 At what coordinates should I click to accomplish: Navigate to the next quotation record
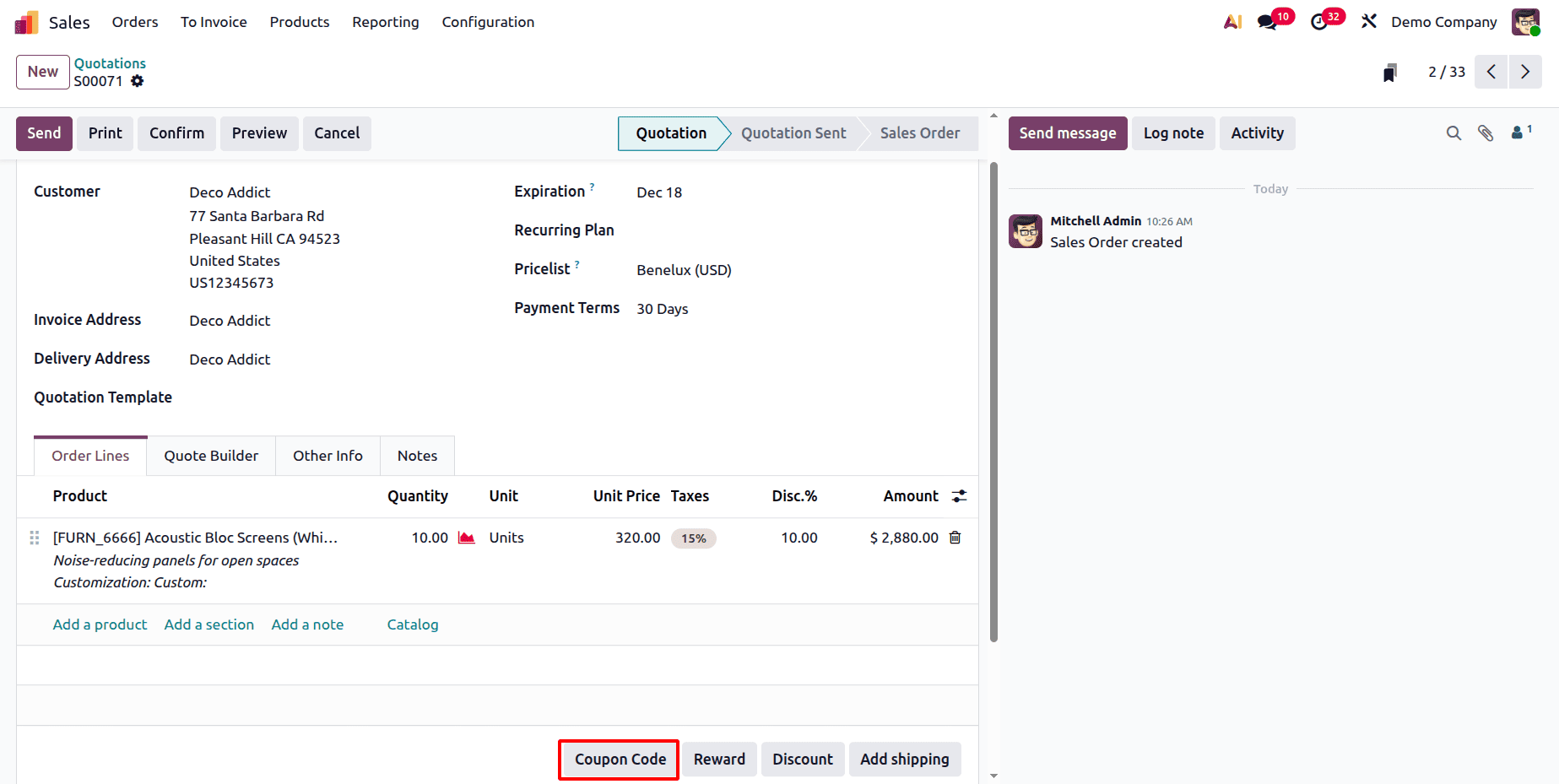point(1524,72)
